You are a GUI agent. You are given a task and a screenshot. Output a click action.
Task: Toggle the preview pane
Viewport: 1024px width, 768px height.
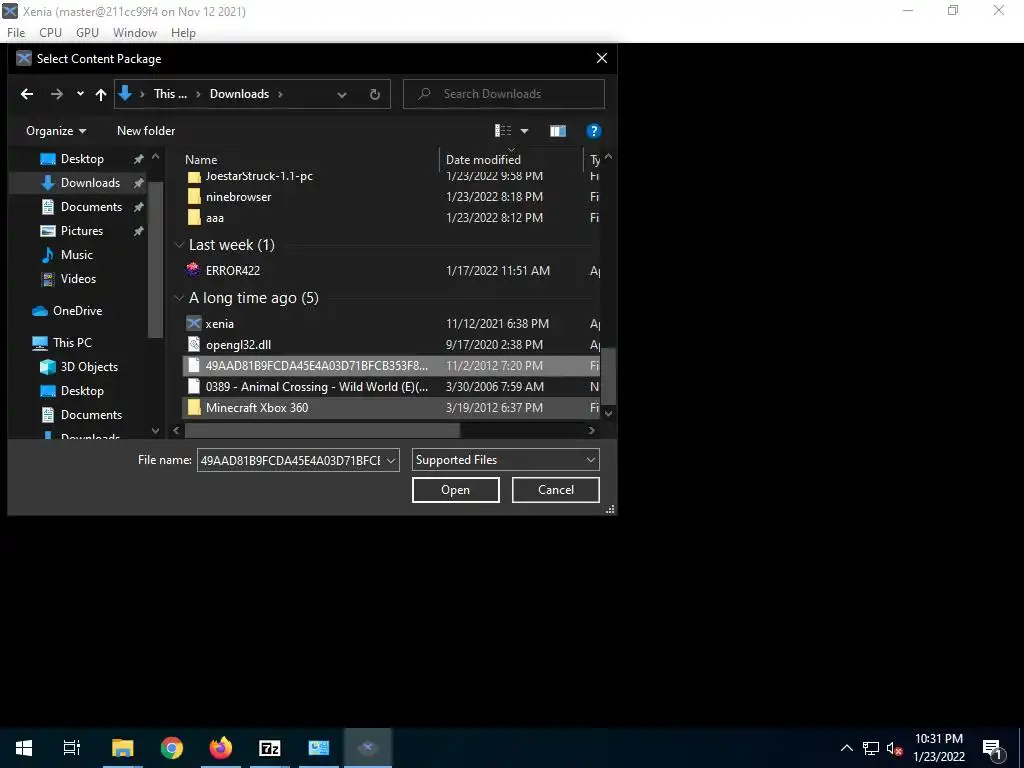(x=558, y=131)
